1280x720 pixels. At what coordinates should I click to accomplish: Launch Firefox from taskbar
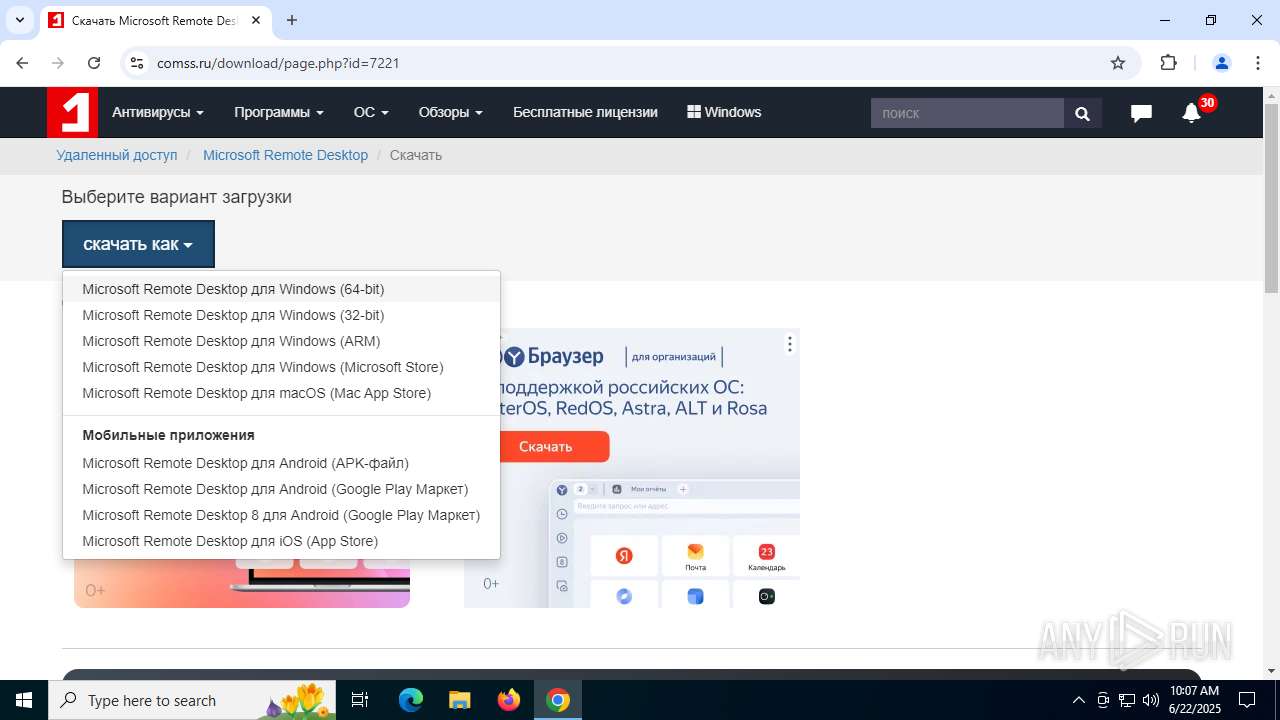[x=509, y=700]
